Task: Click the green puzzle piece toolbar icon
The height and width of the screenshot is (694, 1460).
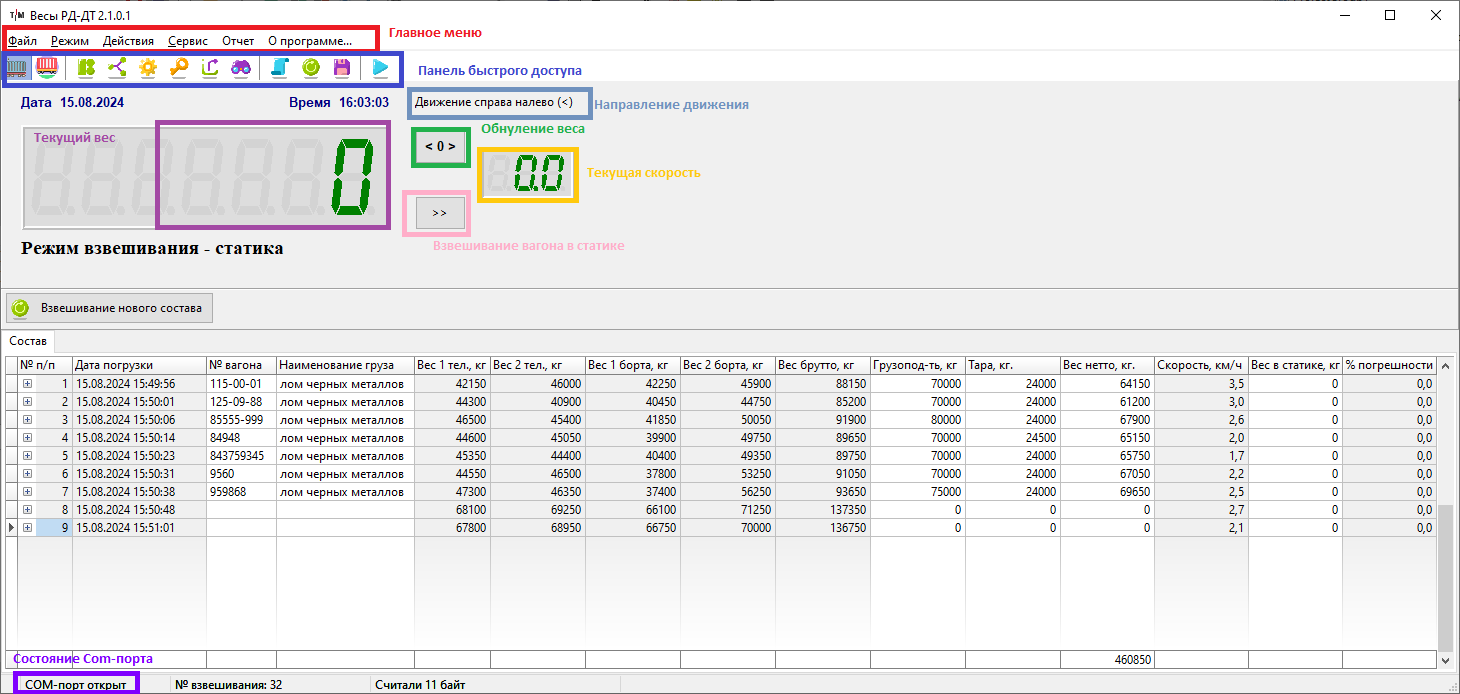Action: tap(86, 68)
